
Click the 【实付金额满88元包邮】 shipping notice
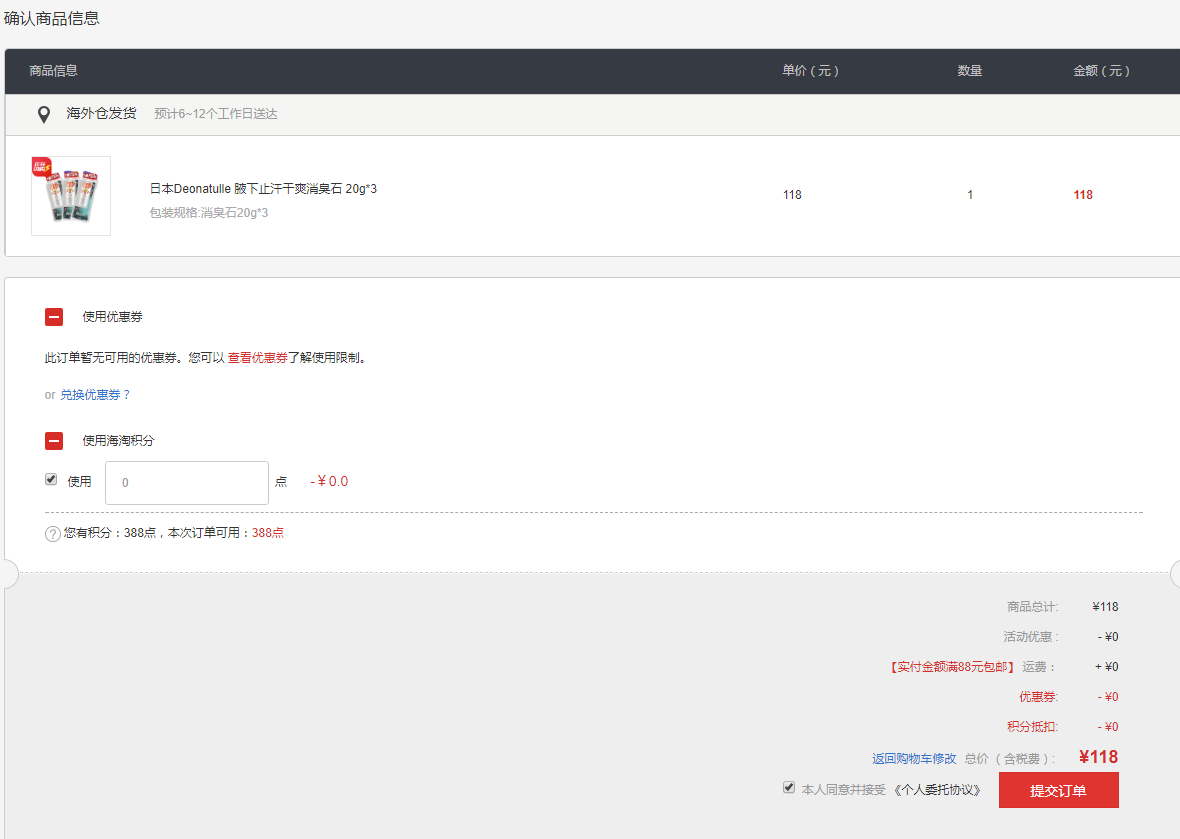[x=951, y=667]
